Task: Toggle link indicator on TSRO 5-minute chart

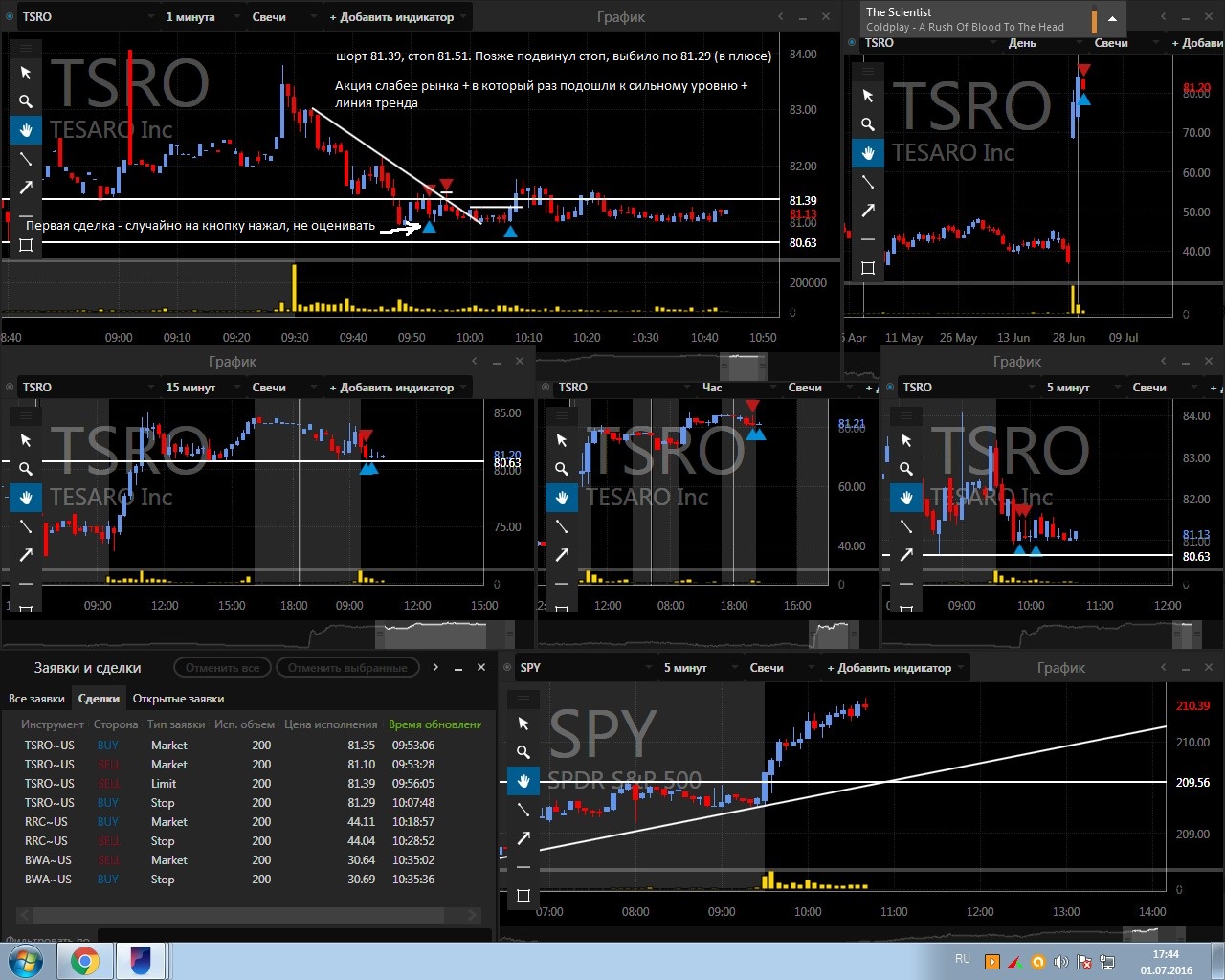Action: click(890, 388)
